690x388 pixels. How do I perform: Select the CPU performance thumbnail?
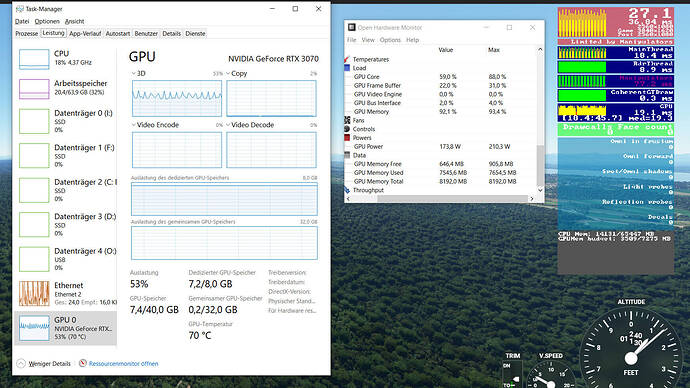34,59
